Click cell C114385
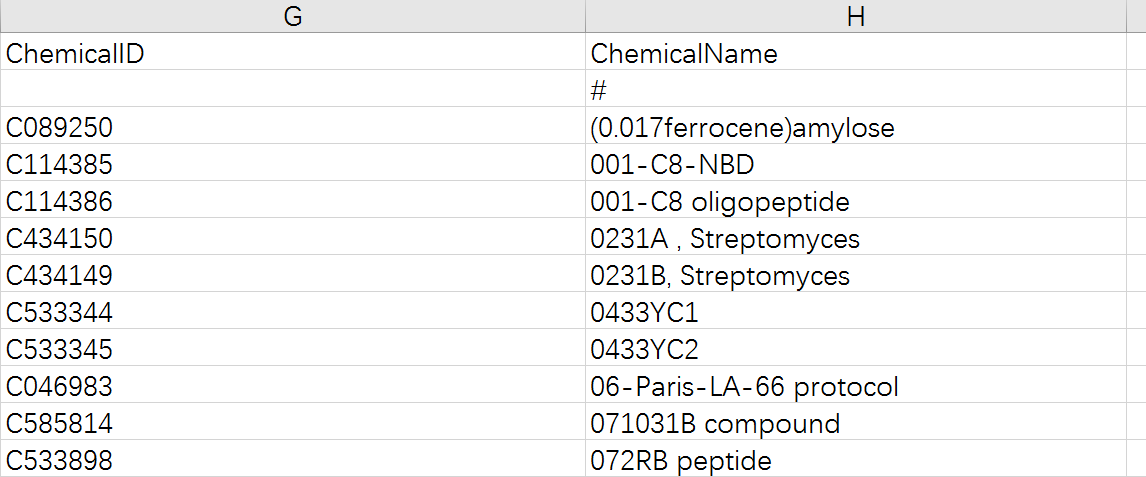Viewport: 1146px width, 477px height. point(292,163)
